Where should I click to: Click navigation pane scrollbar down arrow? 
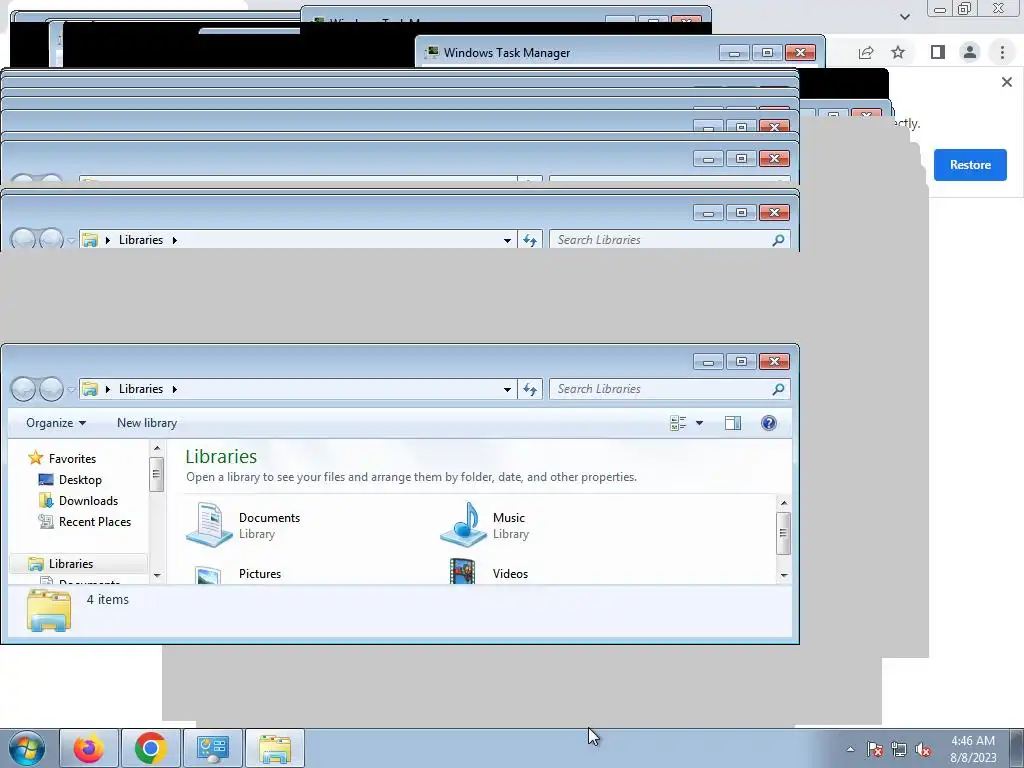pos(157,575)
